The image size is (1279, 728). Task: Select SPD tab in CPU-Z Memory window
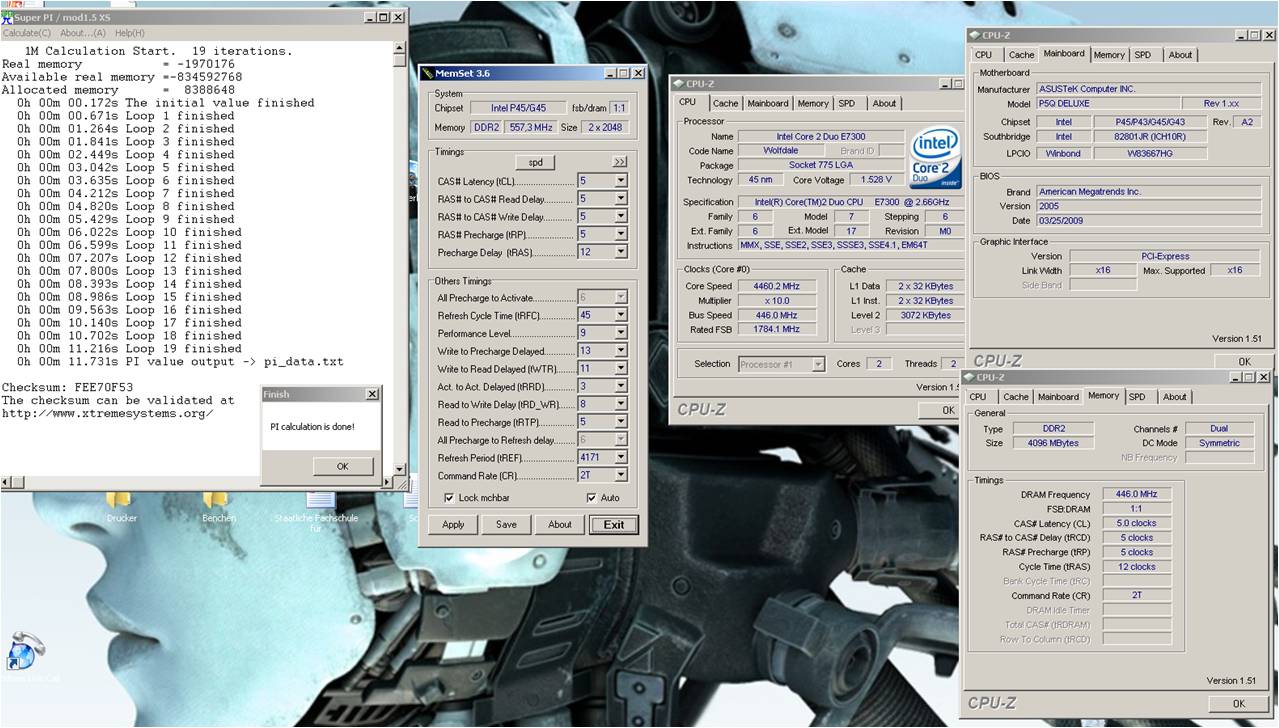[x=1138, y=397]
